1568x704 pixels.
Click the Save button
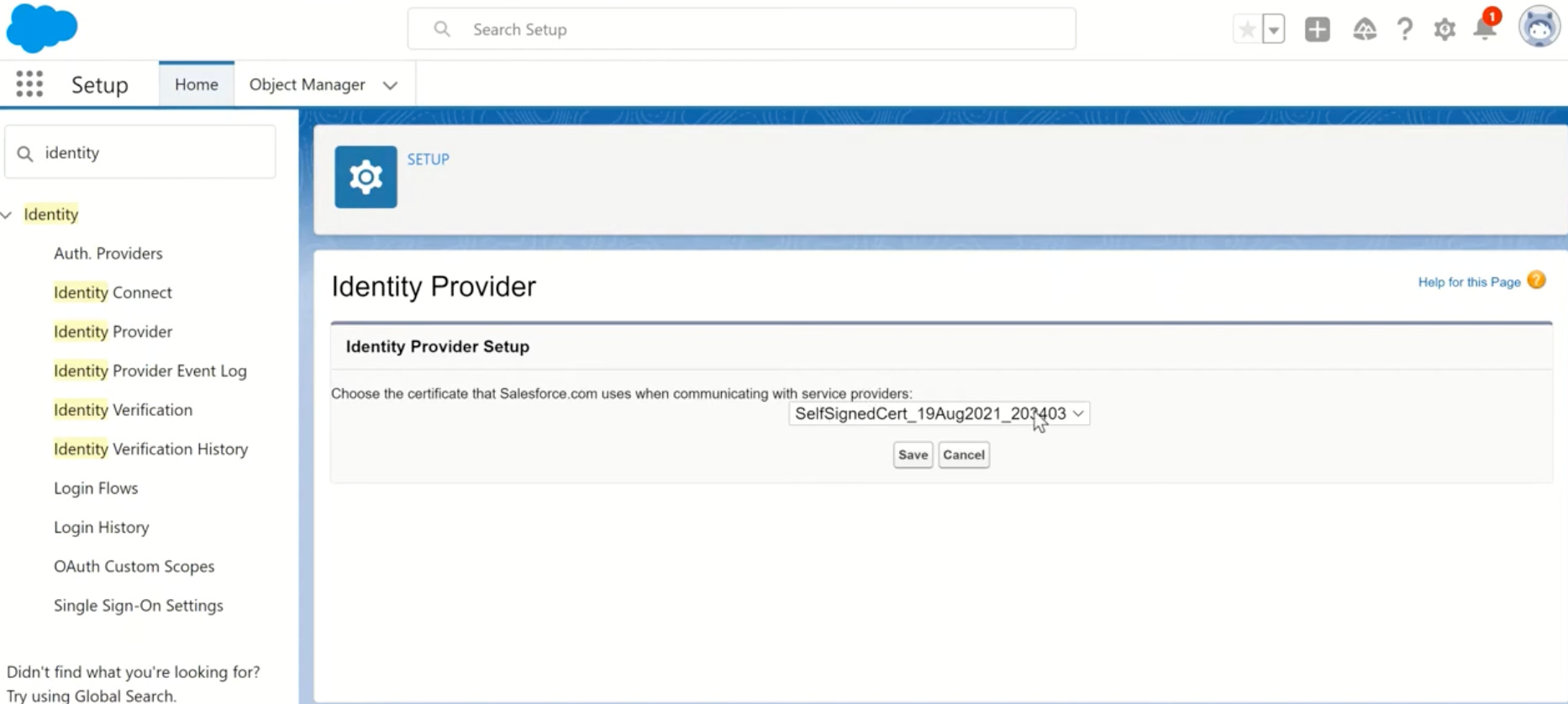click(x=913, y=454)
